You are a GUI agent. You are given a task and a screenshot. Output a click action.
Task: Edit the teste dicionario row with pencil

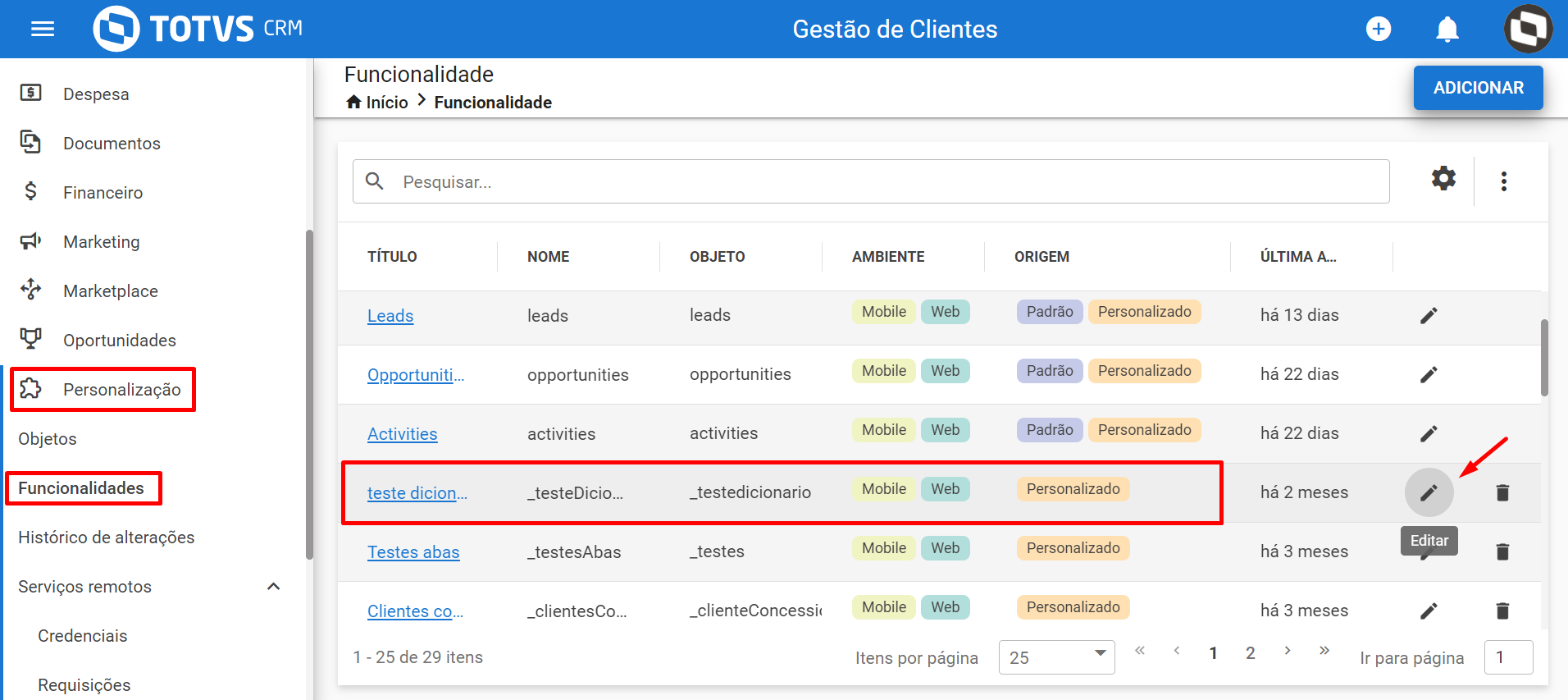[x=1429, y=492]
